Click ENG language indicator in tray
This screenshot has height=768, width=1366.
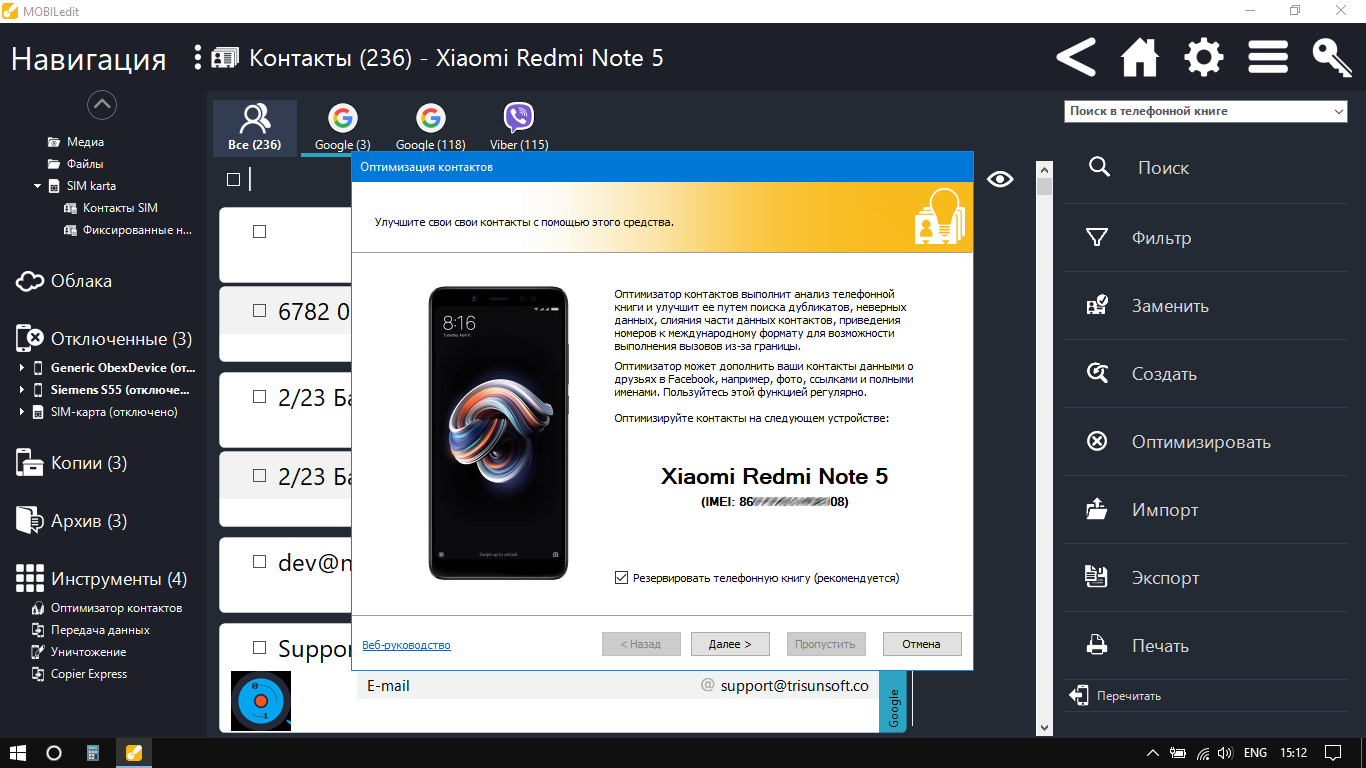[x=1256, y=752]
